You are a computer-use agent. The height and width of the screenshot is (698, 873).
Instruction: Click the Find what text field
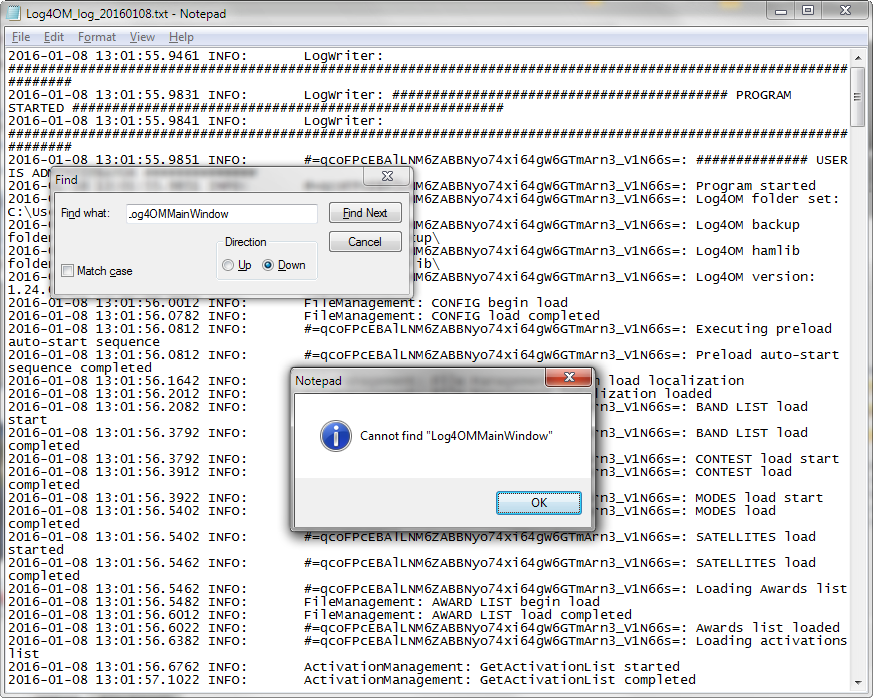pyautogui.click(x=222, y=214)
